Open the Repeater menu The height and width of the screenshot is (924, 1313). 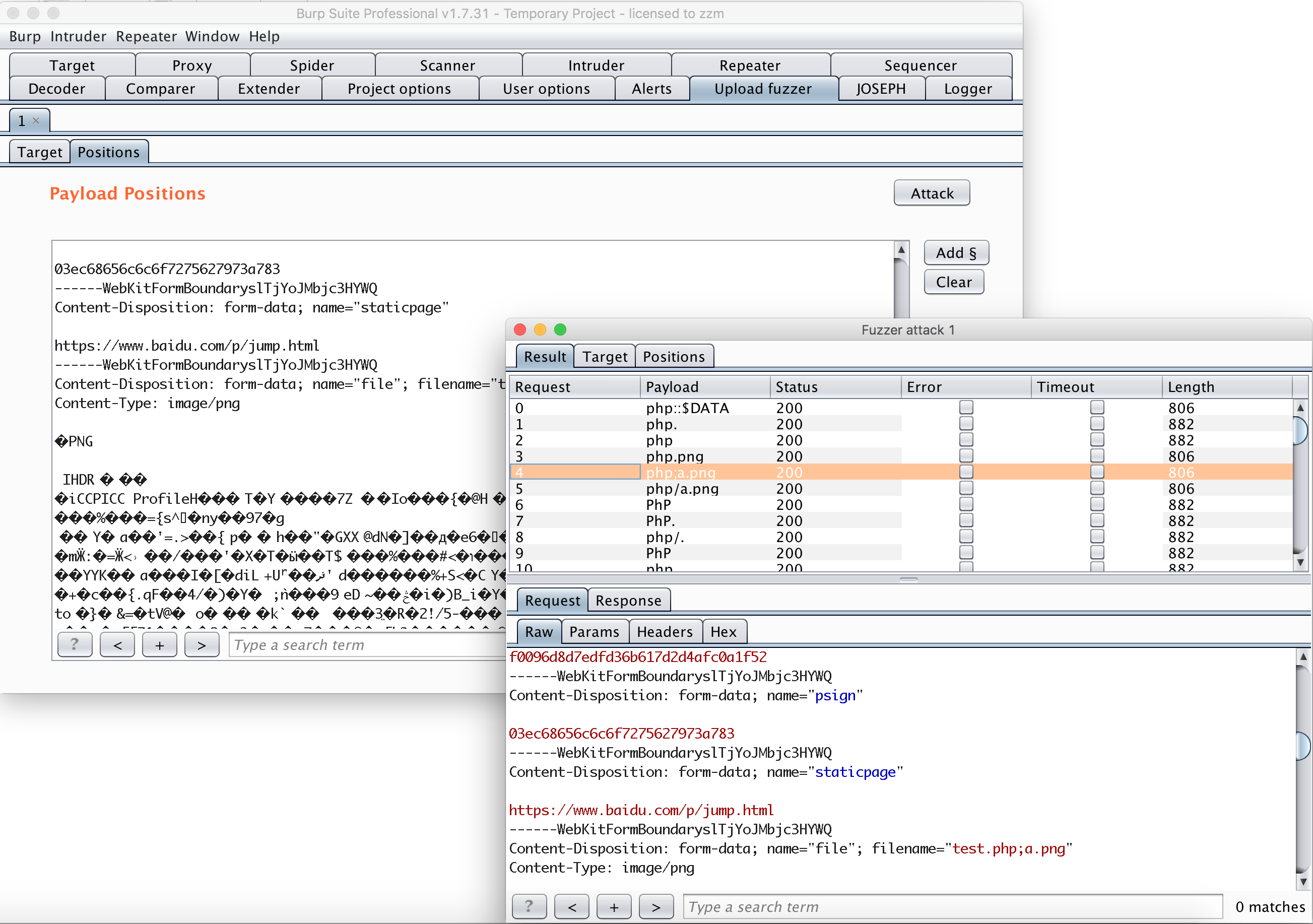point(147,37)
